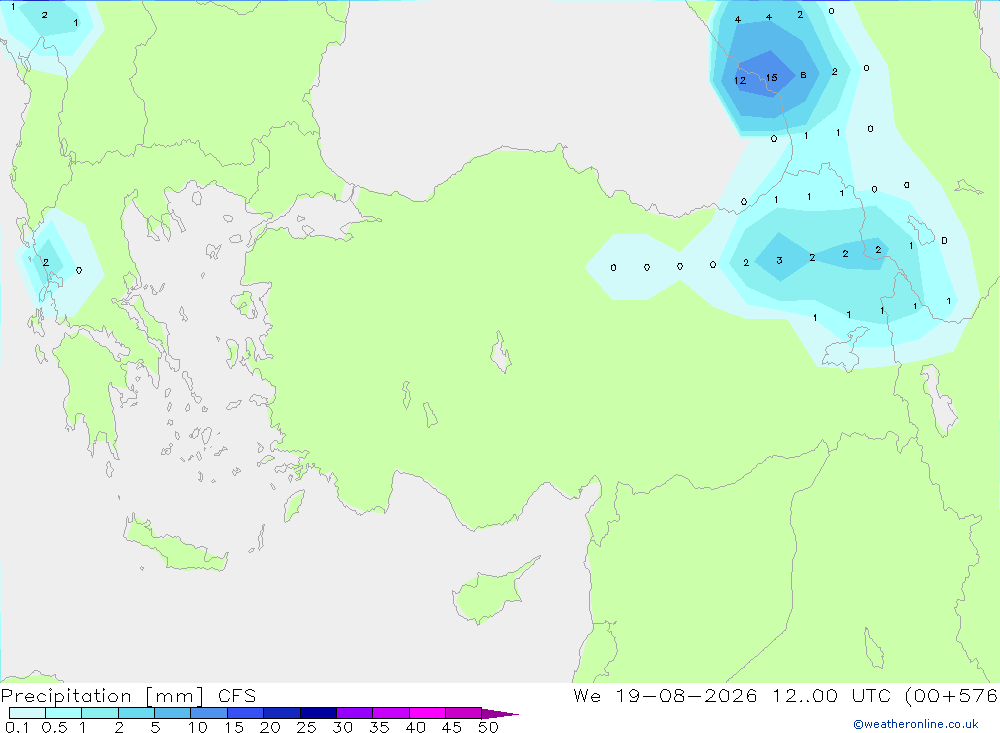Viewport: 1000px width, 733px height.
Task: Click the 45–50 mm legend color swatch
Action: coord(464,713)
